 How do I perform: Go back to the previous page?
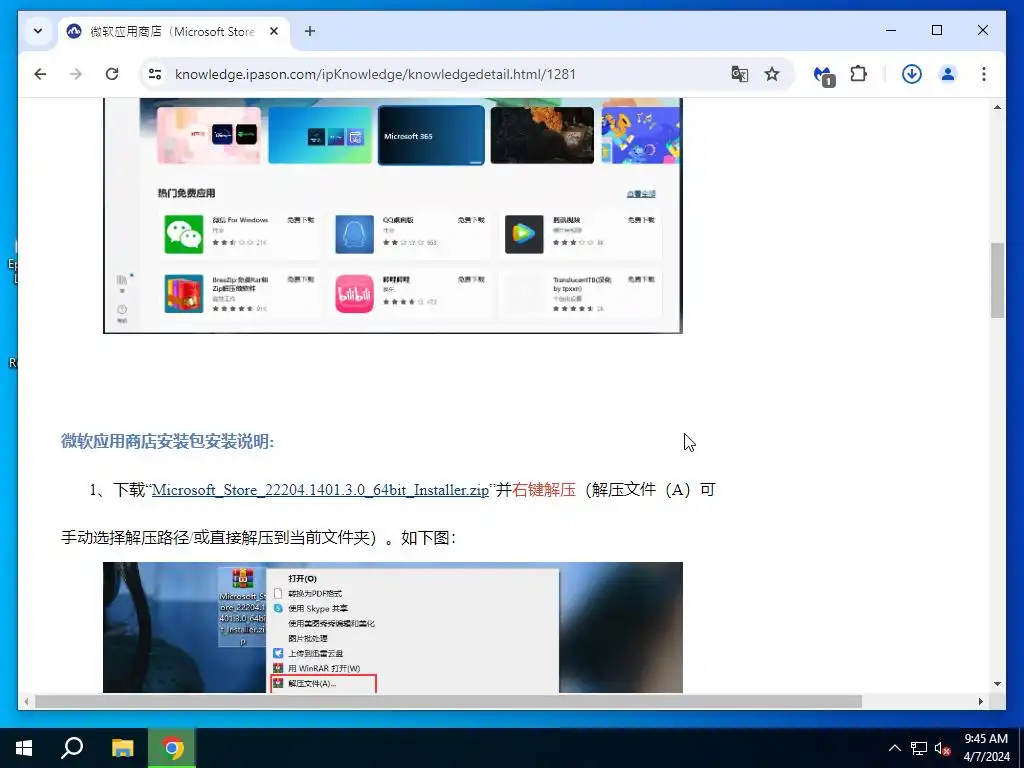pos(40,74)
